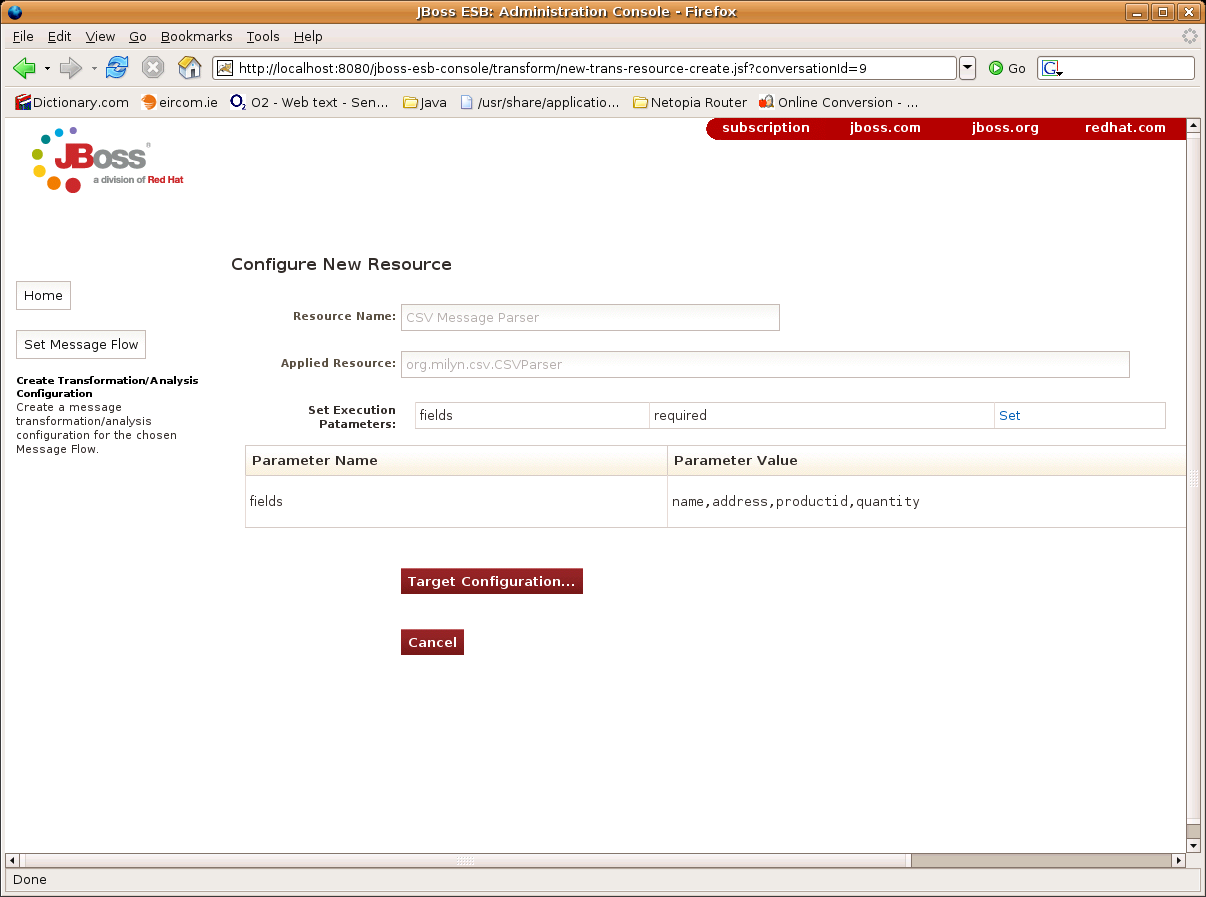Click the Set Message Flow button

(81, 344)
